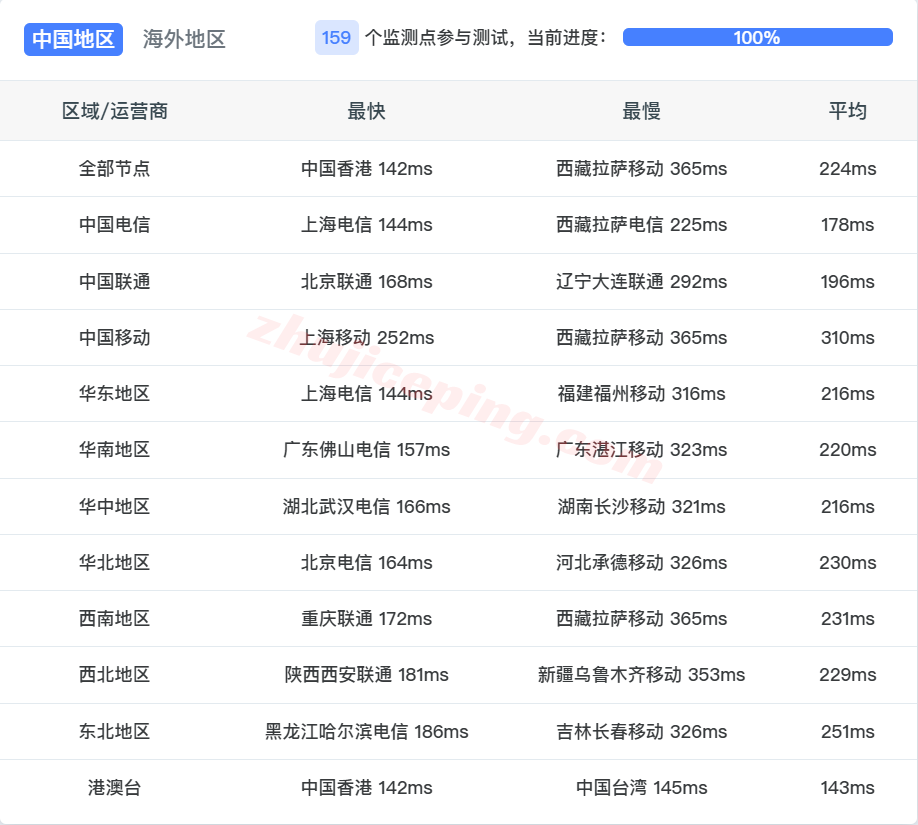The width and height of the screenshot is (918, 825).
Task: Click the 中国香港 142ms fastest result
Action: click(x=367, y=169)
